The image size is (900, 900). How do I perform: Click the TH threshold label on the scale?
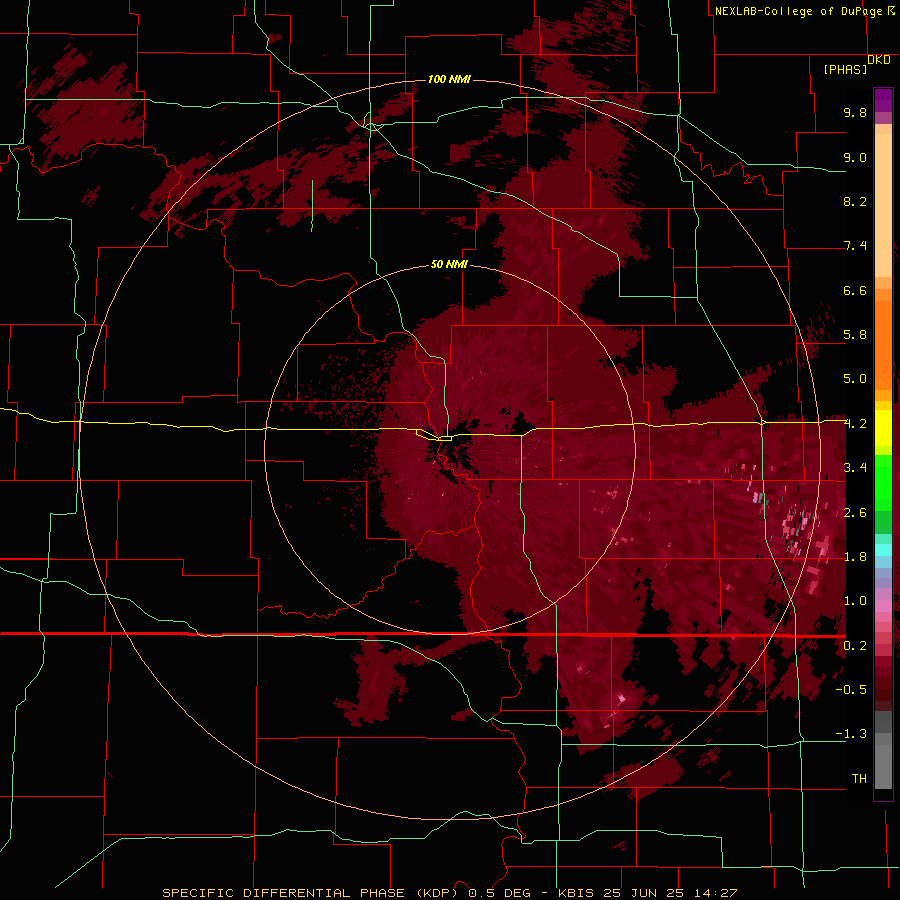click(x=859, y=779)
